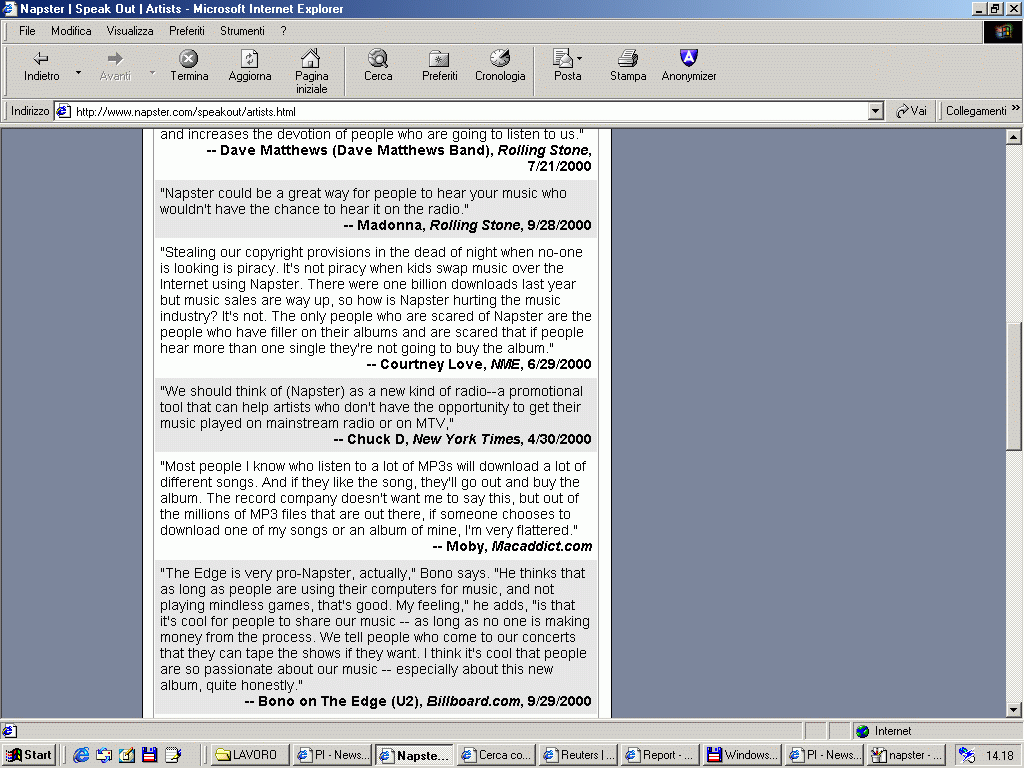
Task: Expand the Collegamenti links chevron
Action: point(1015,109)
